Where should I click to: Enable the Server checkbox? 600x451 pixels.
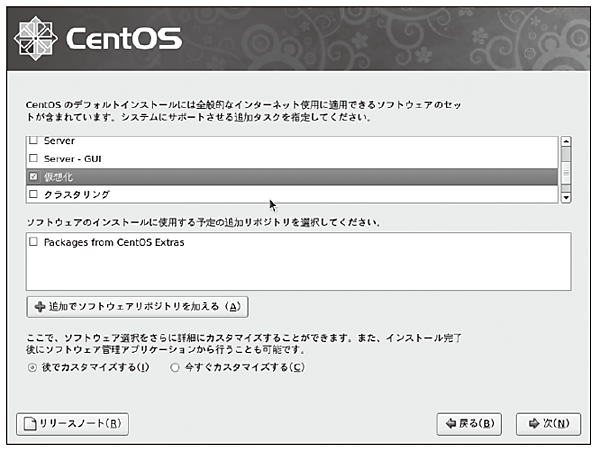[x=33, y=141]
